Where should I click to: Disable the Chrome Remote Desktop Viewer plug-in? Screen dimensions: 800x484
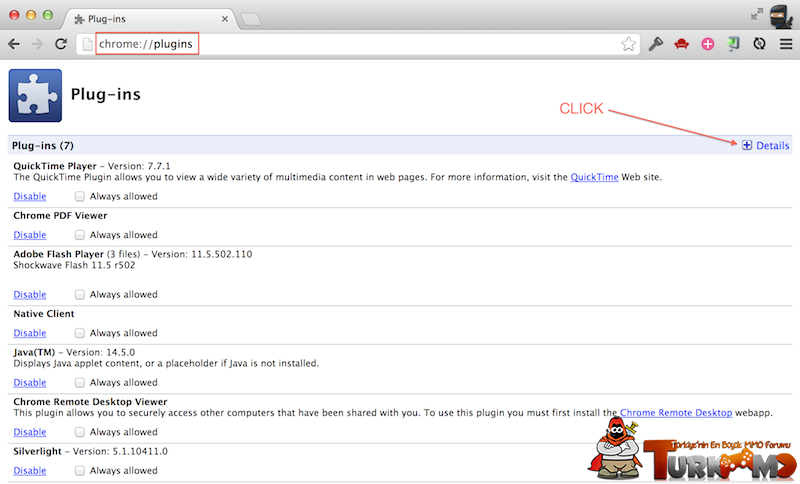[30, 432]
